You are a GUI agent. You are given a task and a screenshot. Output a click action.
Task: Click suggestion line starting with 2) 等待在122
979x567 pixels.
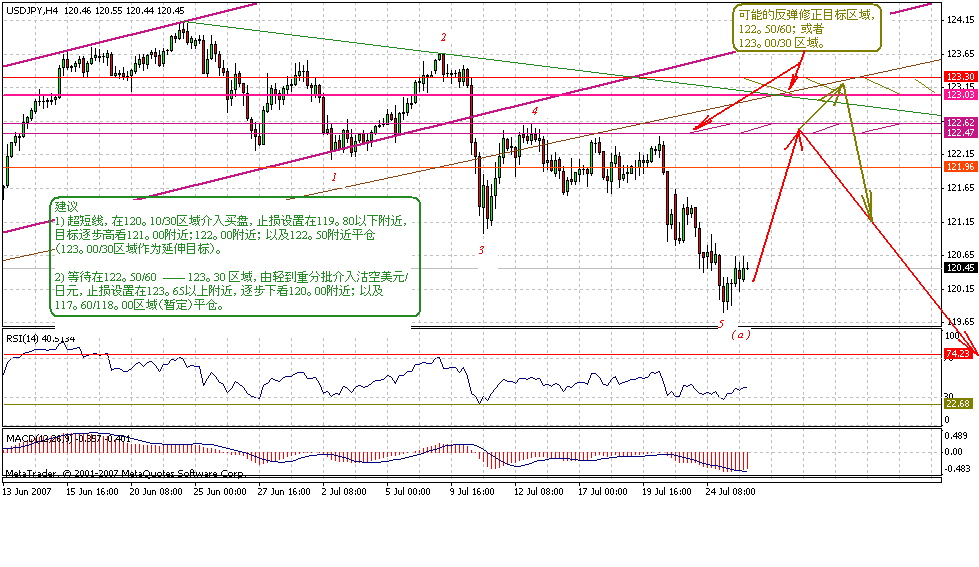click(x=231, y=277)
